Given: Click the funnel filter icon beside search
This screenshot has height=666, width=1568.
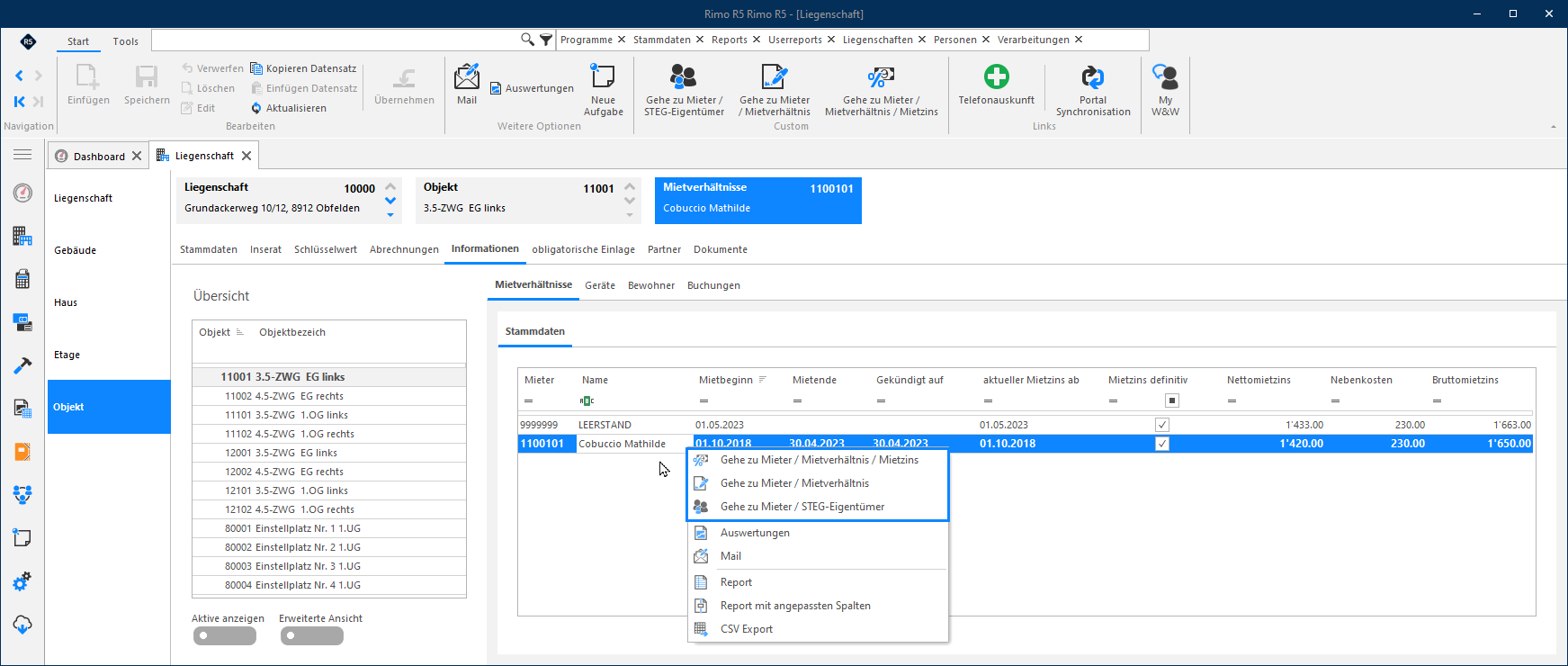Looking at the screenshot, I should click(x=546, y=40).
